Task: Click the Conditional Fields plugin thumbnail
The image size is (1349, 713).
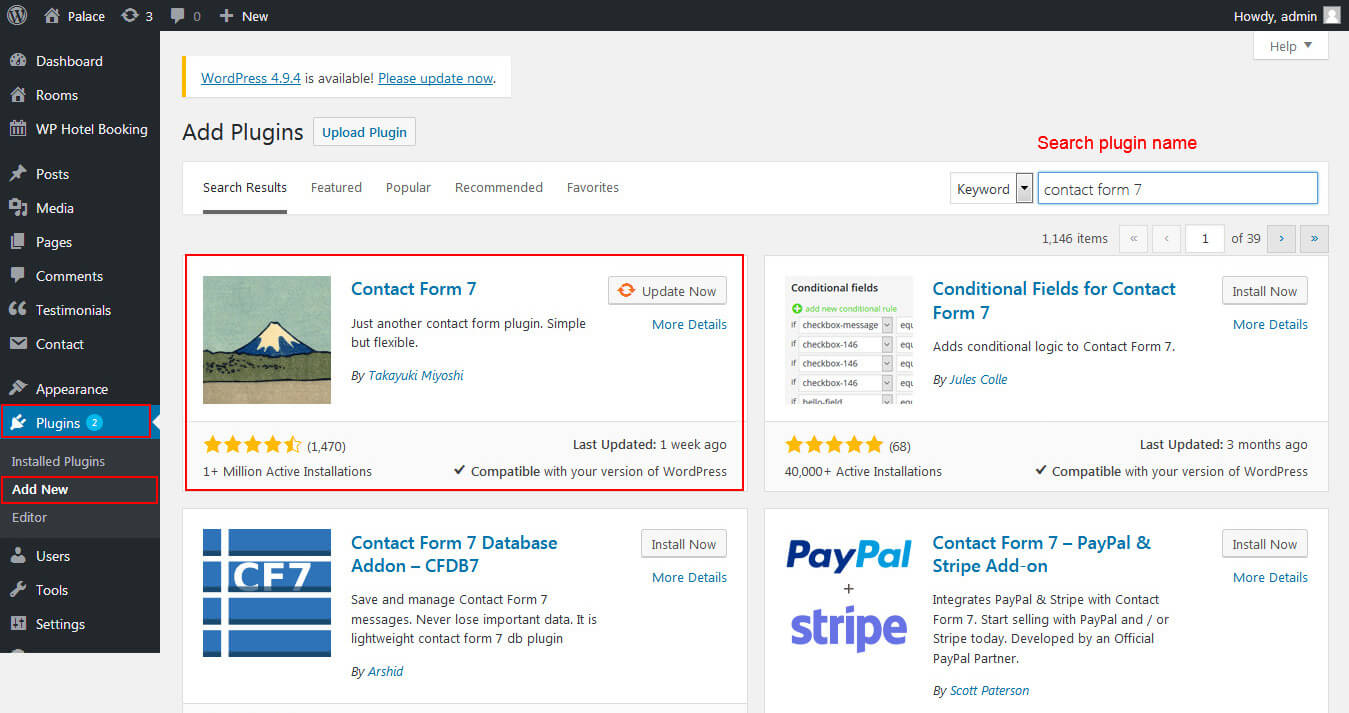Action: coord(849,340)
